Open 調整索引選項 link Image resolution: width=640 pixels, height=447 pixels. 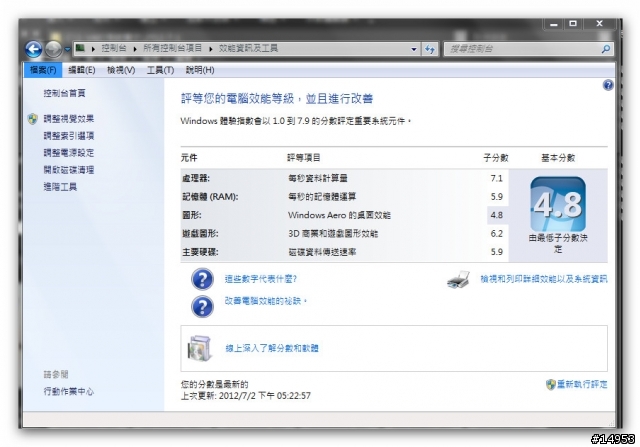[x=69, y=136]
